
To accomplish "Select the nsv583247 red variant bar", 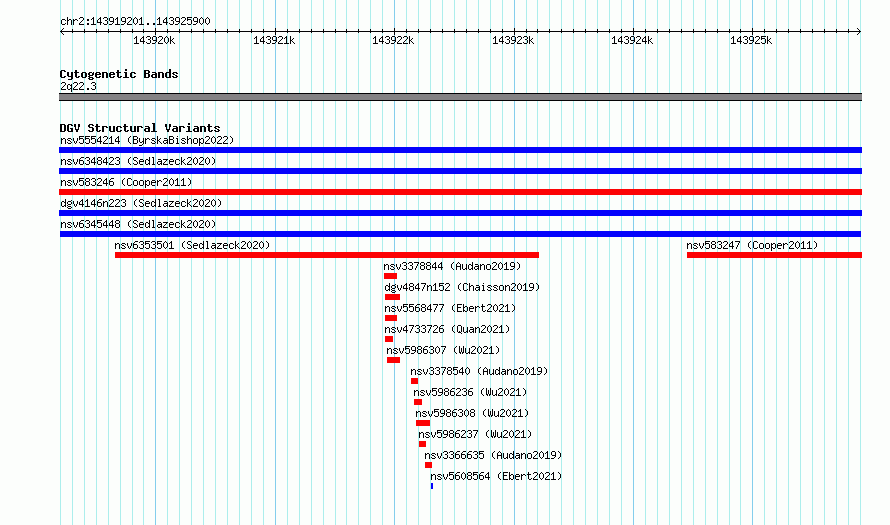I will coord(774,255).
